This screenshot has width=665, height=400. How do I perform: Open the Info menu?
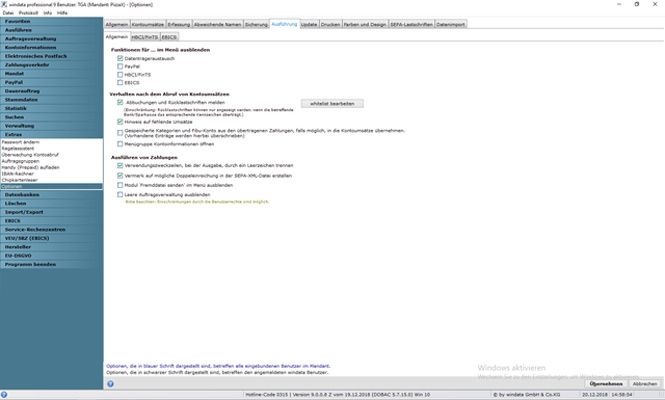pos(48,13)
